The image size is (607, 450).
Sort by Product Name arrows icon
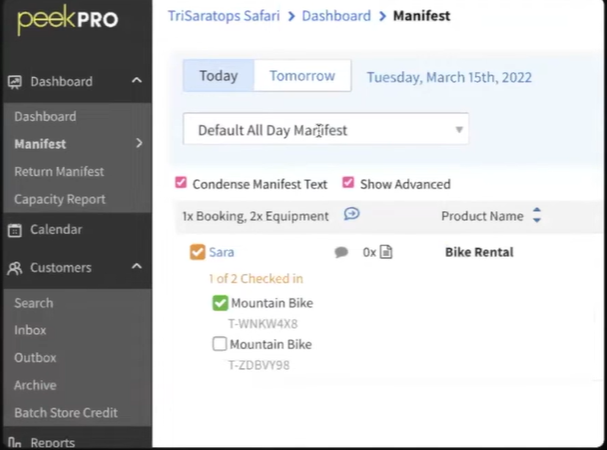tap(536, 216)
